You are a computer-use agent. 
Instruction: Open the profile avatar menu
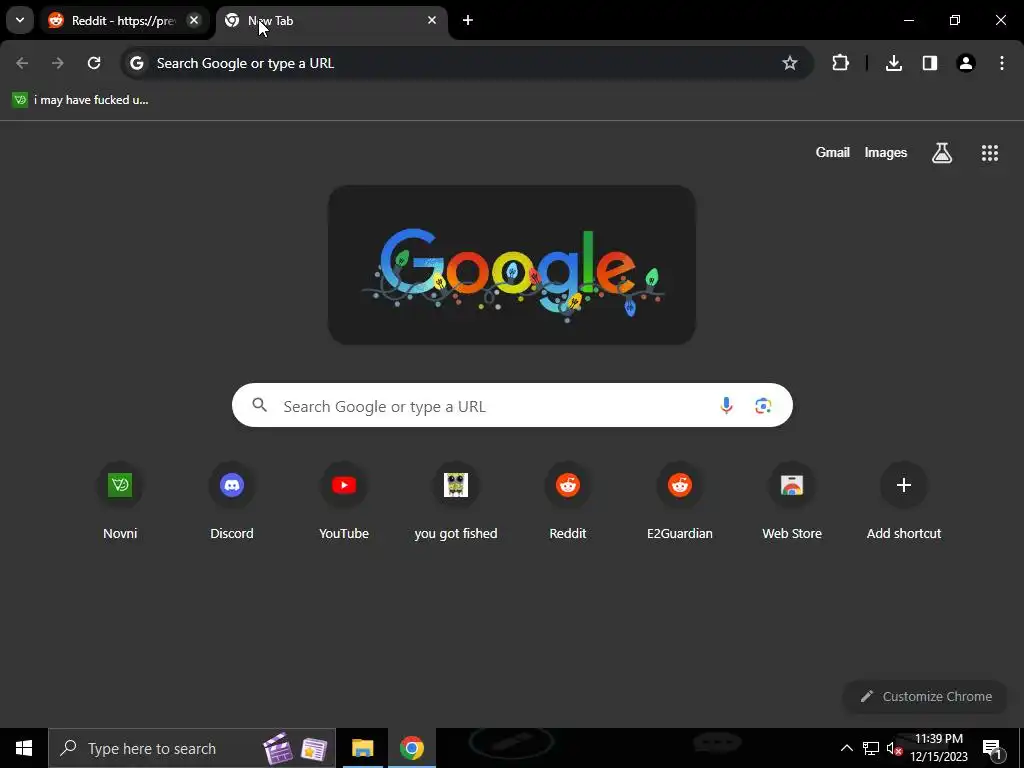click(x=966, y=63)
